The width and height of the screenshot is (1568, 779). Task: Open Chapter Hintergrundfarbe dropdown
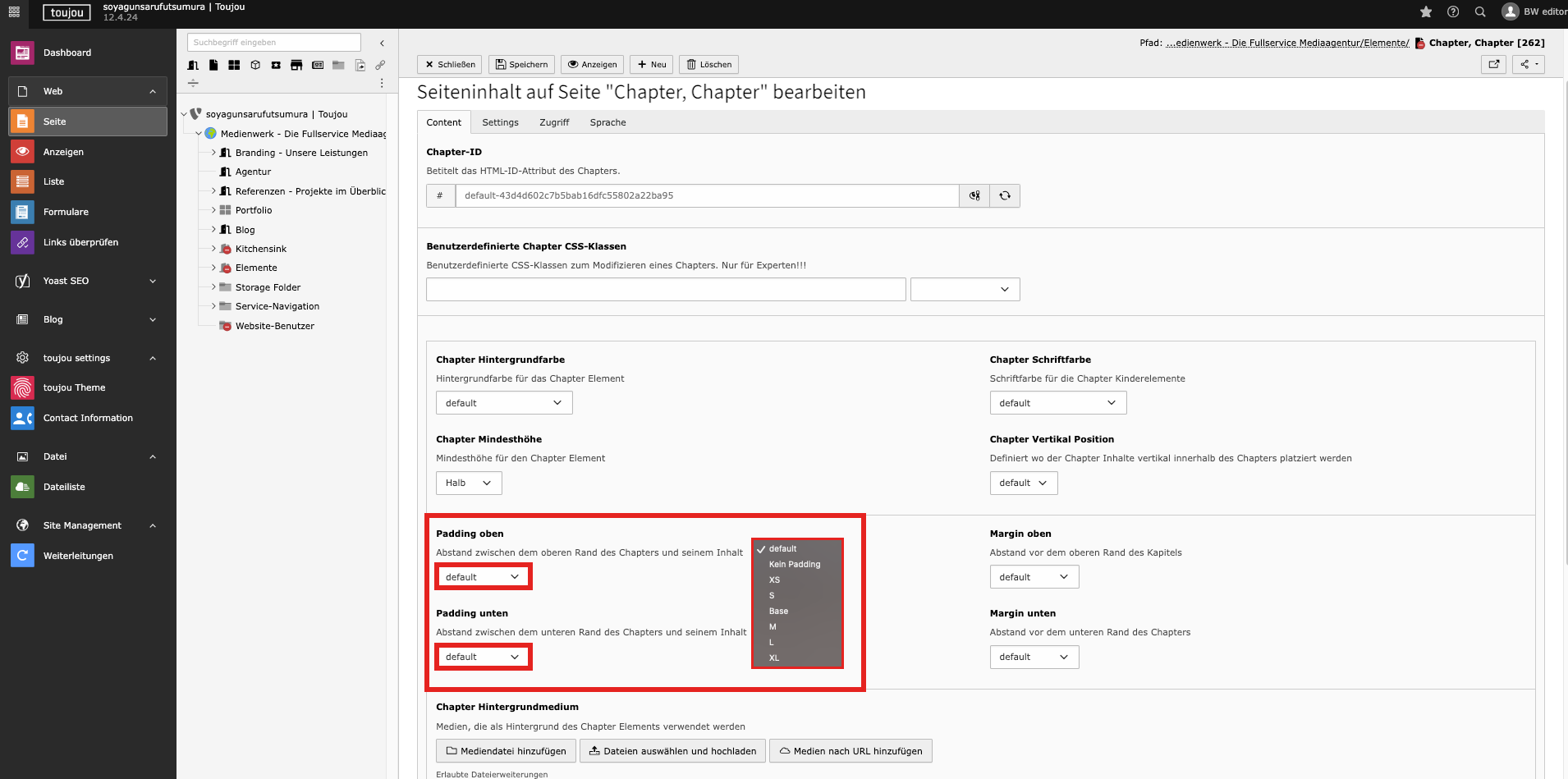pyautogui.click(x=503, y=403)
